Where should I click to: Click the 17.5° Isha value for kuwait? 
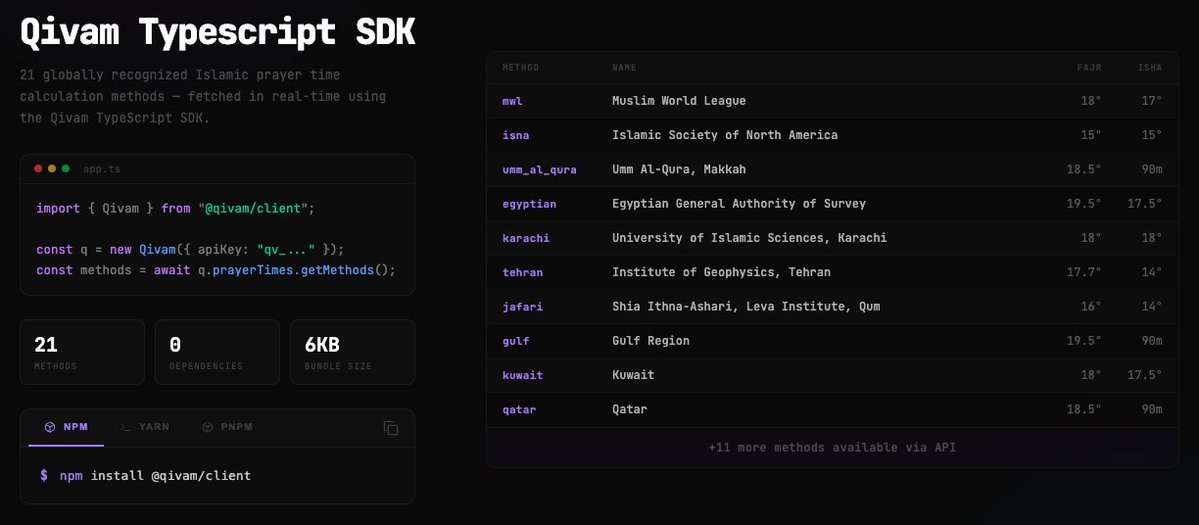click(1145, 375)
